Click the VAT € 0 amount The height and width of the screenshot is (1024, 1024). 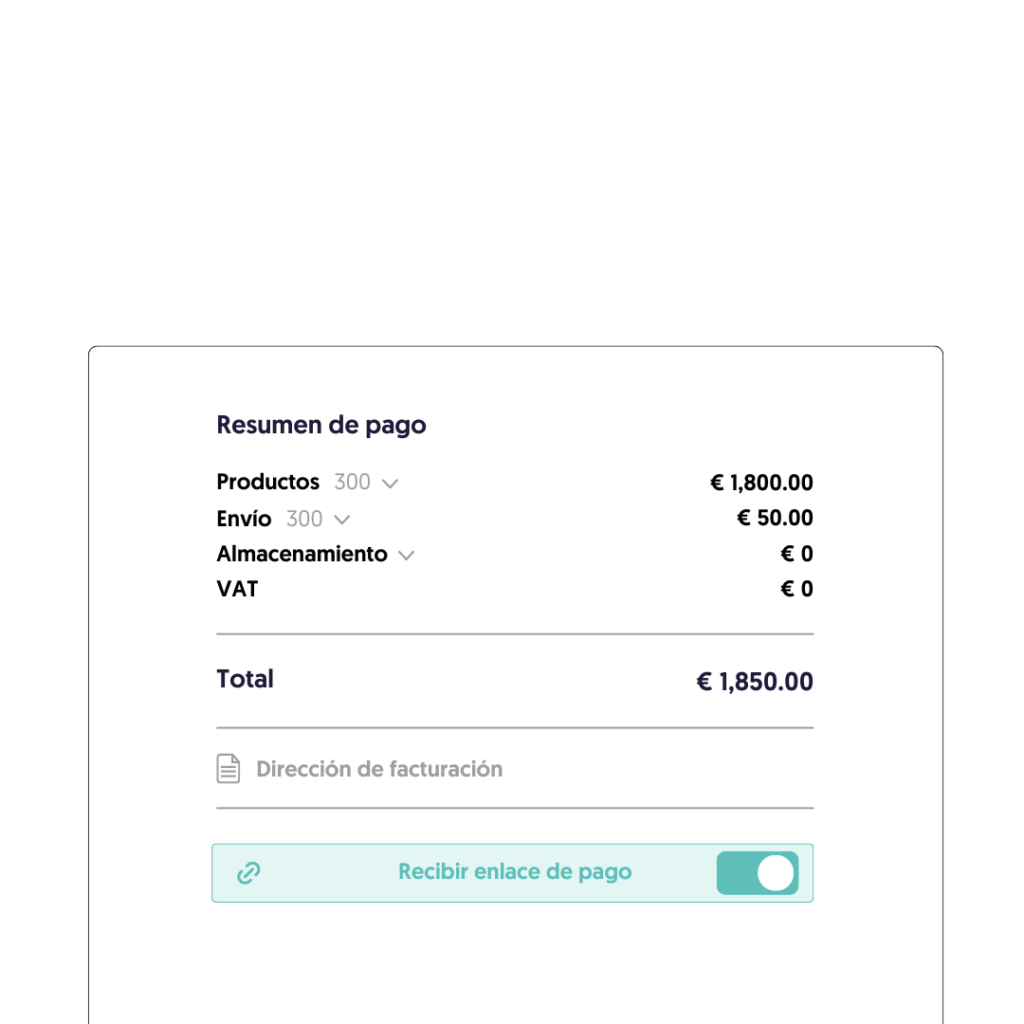tap(797, 589)
